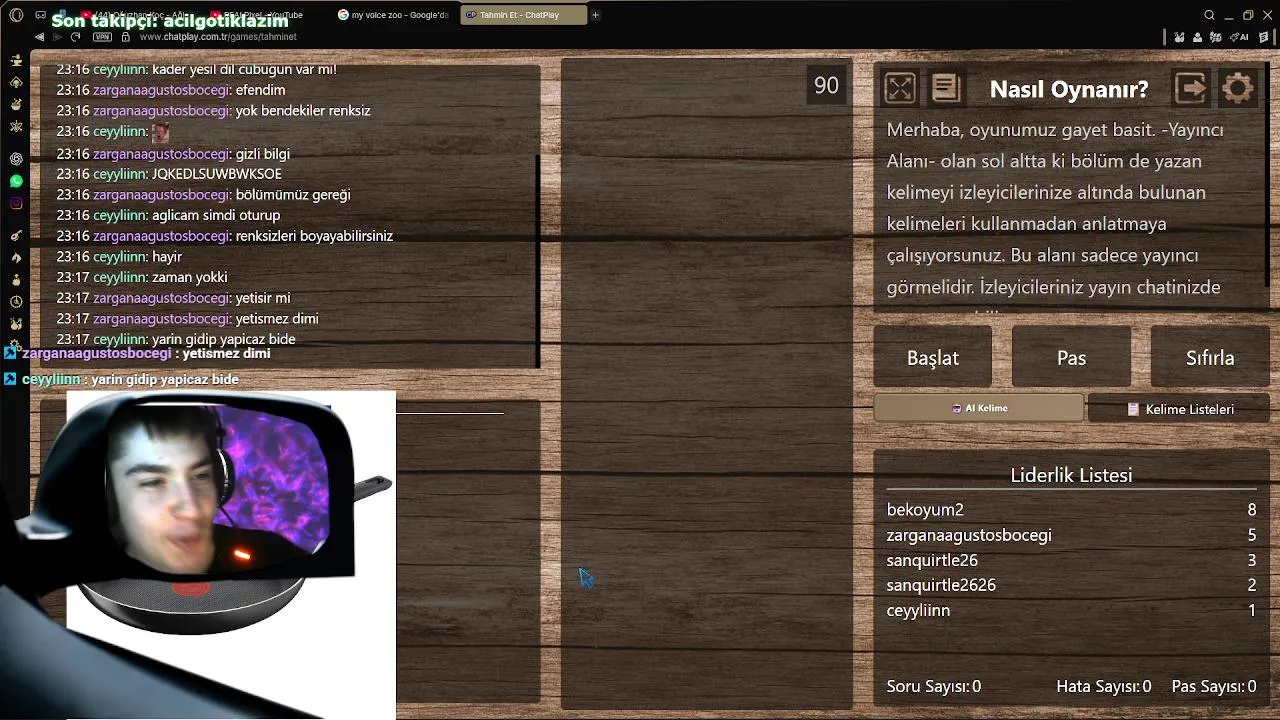This screenshot has height=720, width=1280.
Task: Click chat message 'aglicam simdi oturup'
Action: (x=216, y=215)
